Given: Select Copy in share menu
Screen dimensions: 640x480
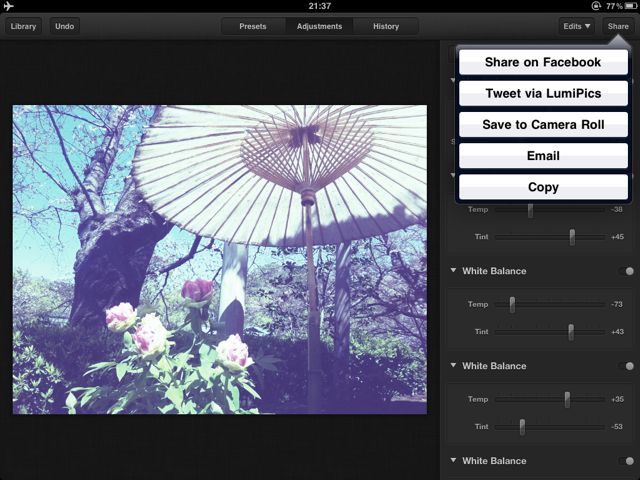Looking at the screenshot, I should point(543,187).
